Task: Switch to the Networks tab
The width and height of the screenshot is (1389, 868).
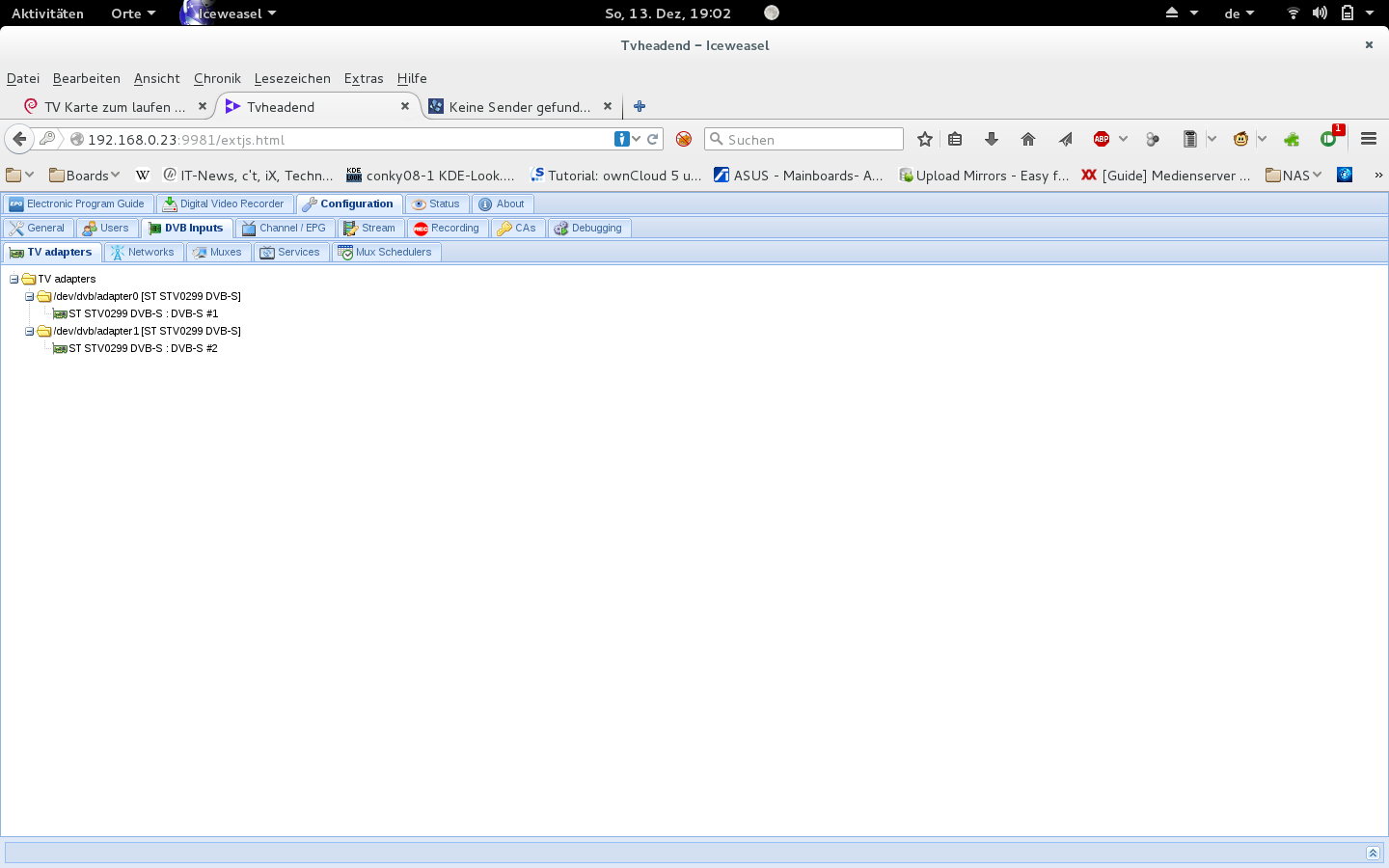Action: 143,252
